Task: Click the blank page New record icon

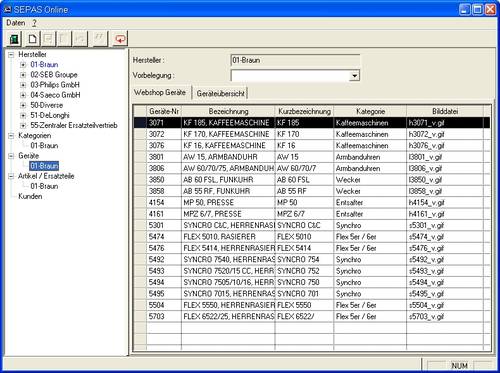Action: point(32,39)
